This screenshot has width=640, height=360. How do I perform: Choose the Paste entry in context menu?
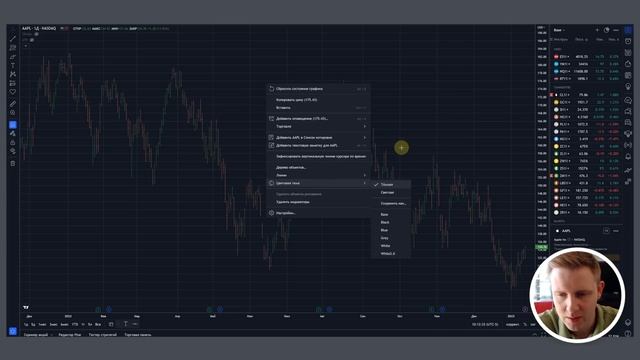tap(318, 108)
